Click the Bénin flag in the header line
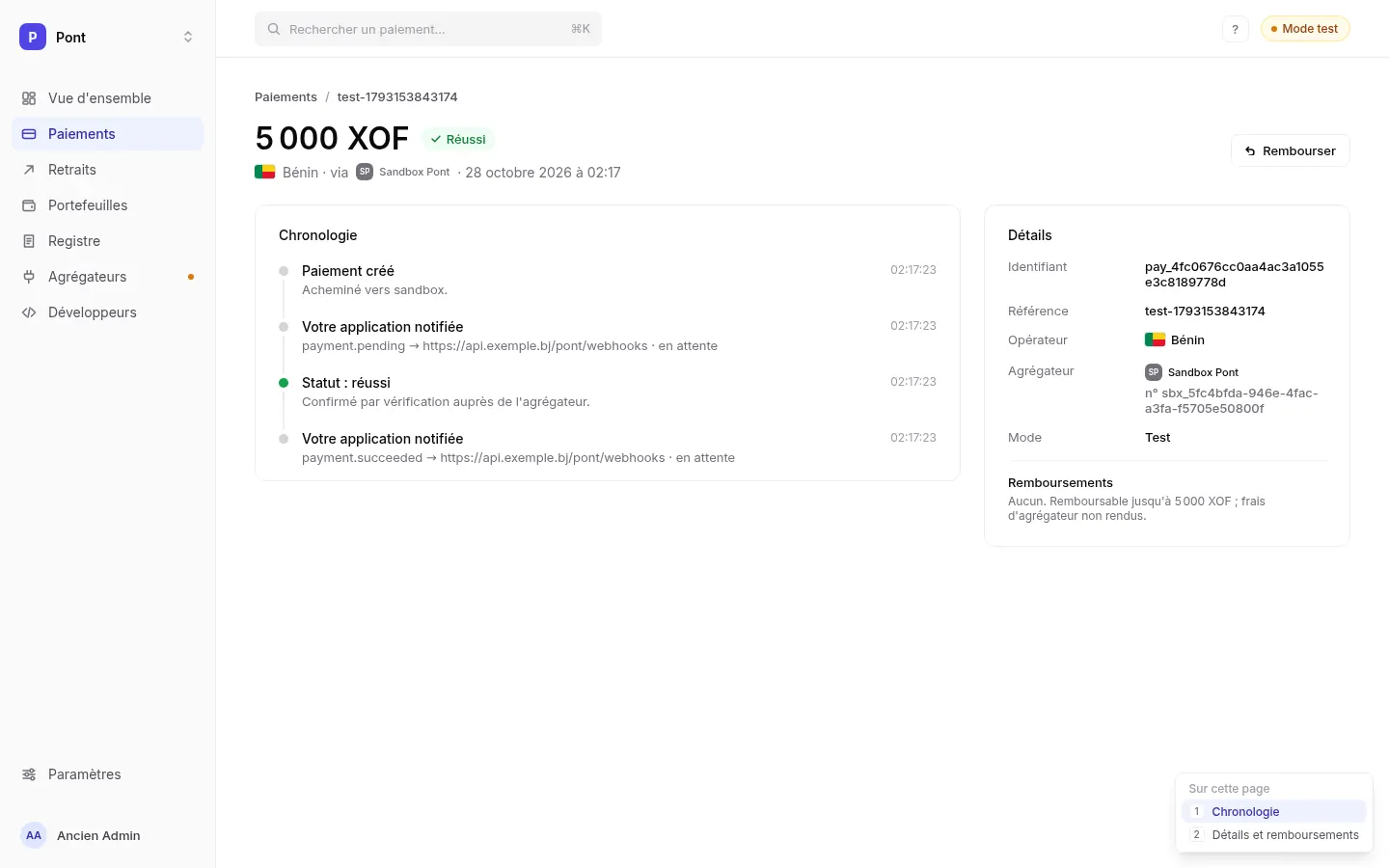This screenshot has width=1389, height=868. tap(264, 173)
